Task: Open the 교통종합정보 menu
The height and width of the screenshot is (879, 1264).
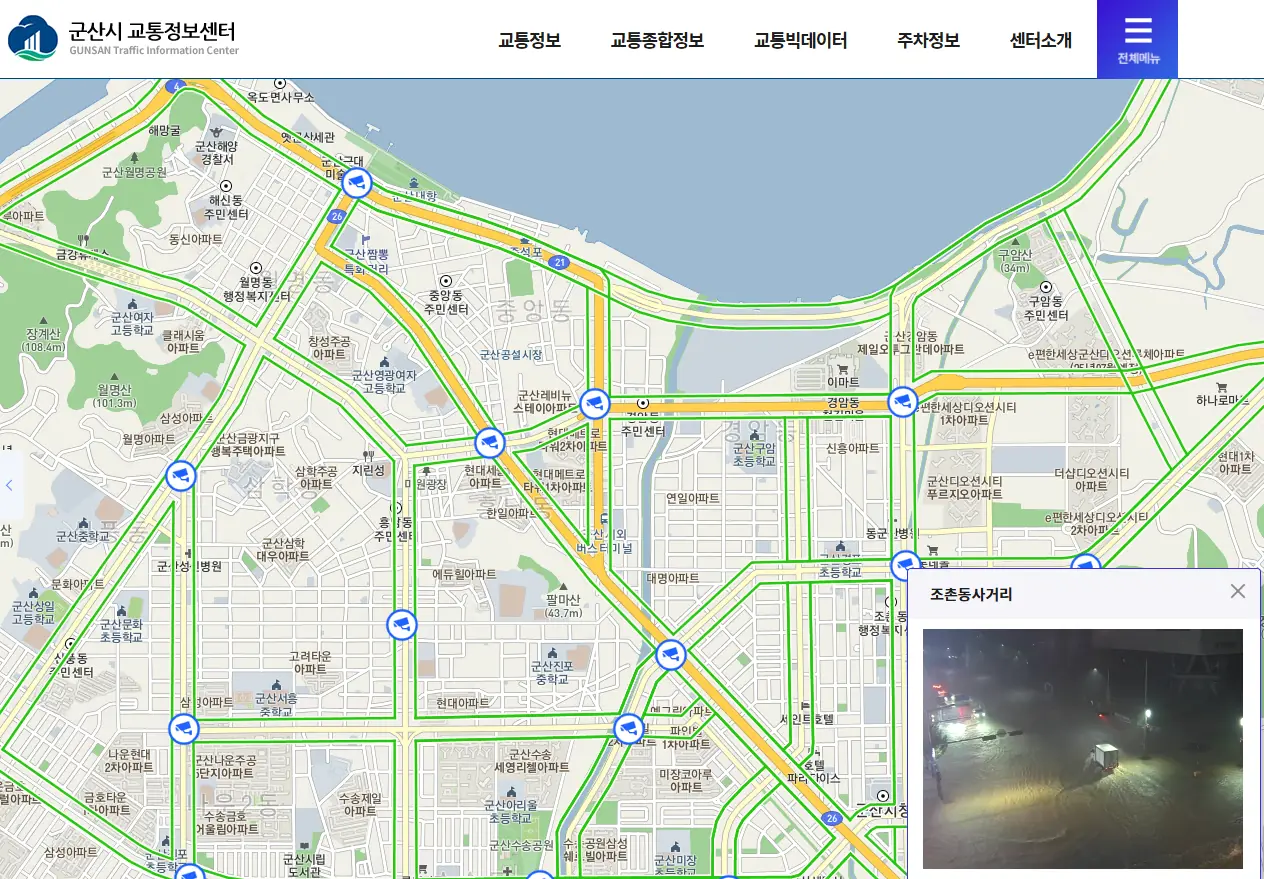Action: [x=657, y=41]
